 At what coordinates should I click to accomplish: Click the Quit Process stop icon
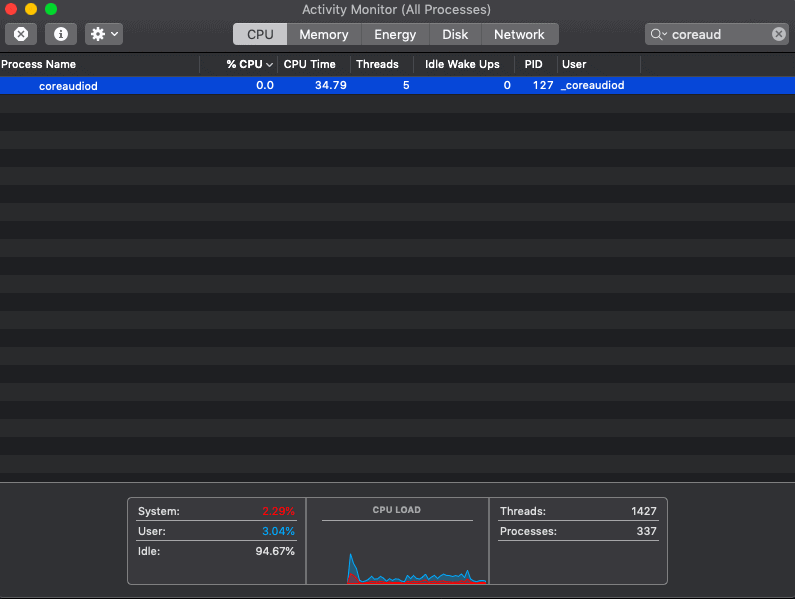click(21, 34)
